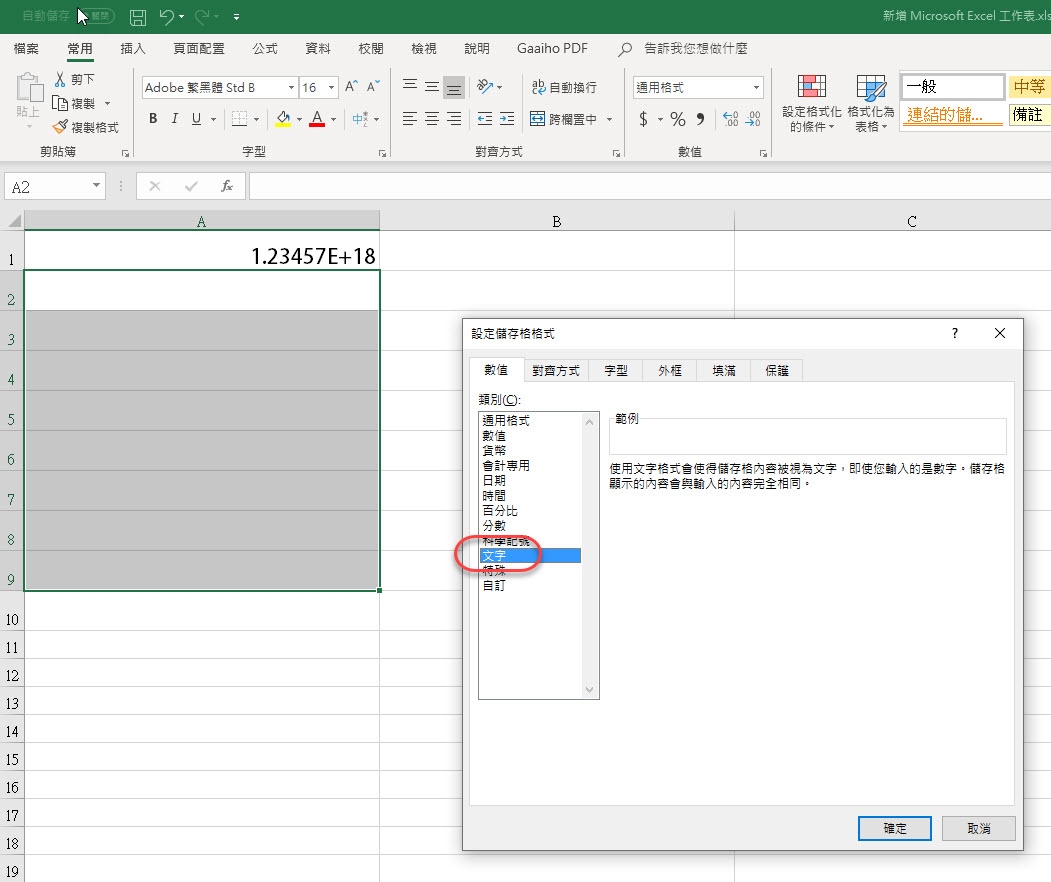This screenshot has height=882, width=1051.
Task: Click the Save icon in title bar
Action: [x=138, y=17]
